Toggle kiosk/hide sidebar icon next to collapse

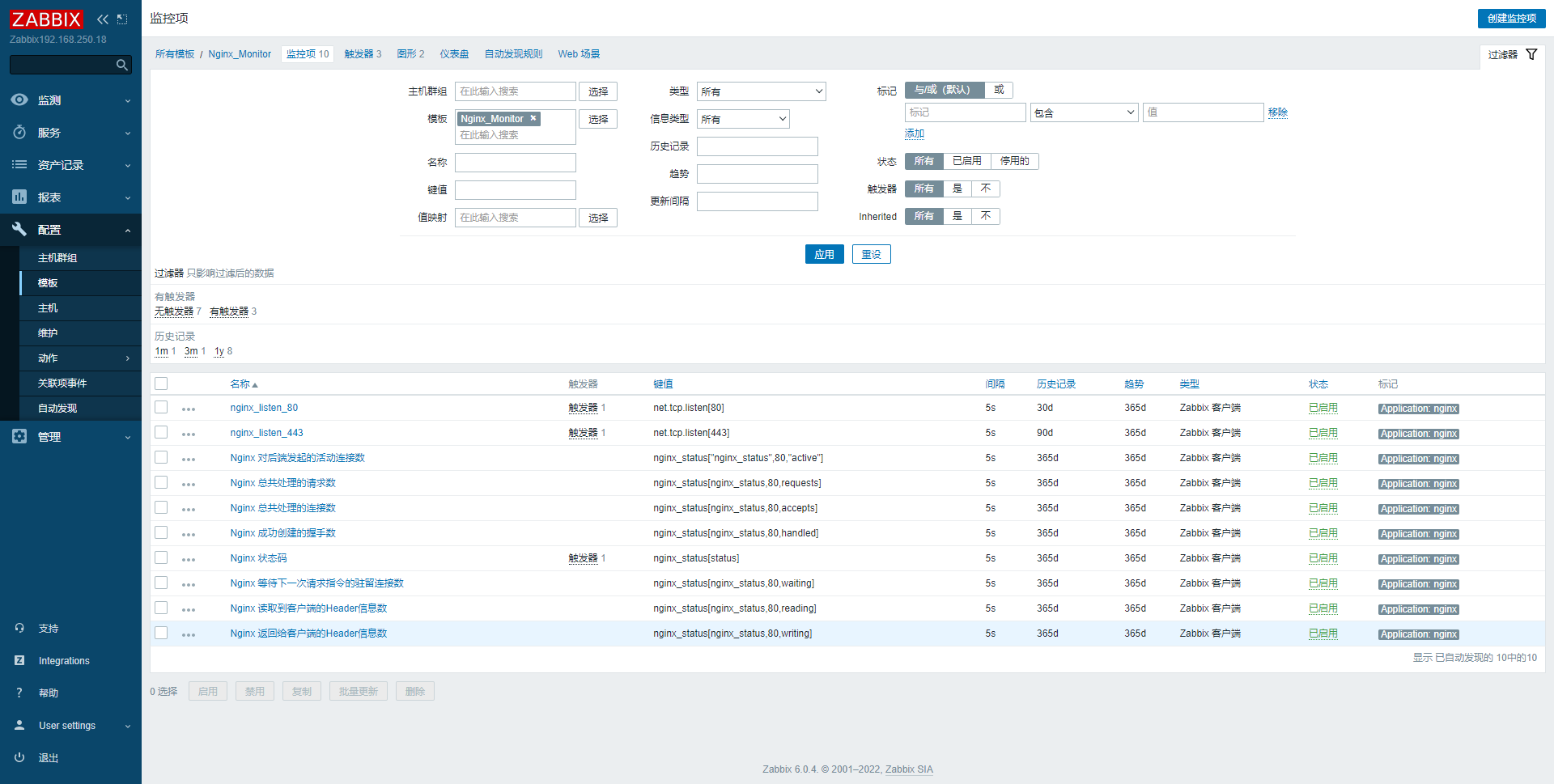(x=122, y=19)
